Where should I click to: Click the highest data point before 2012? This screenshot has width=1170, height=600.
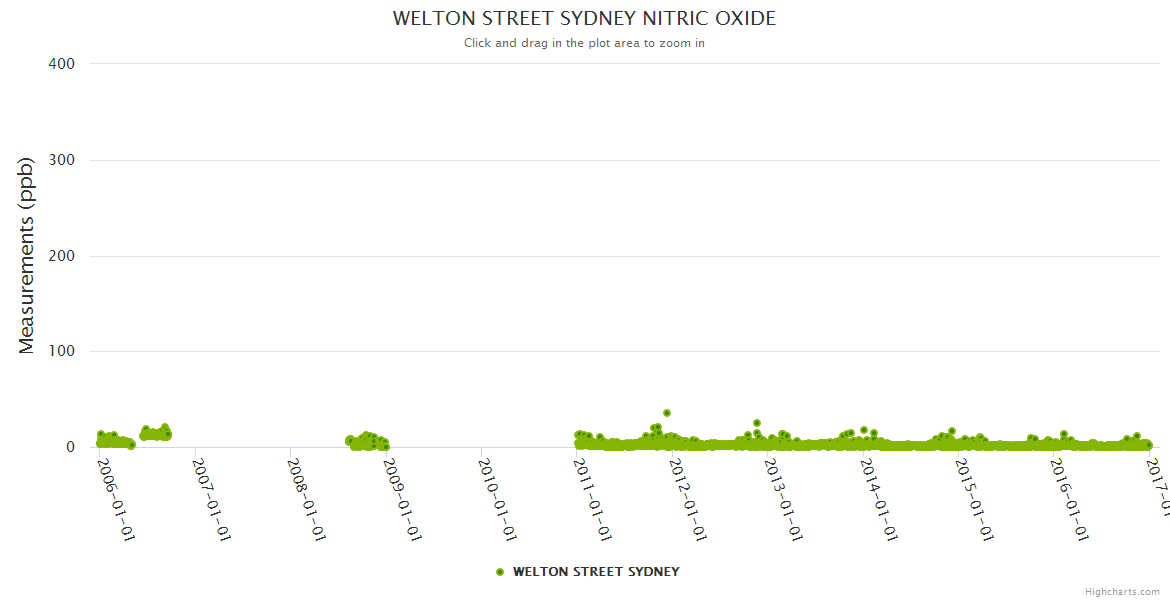667,413
